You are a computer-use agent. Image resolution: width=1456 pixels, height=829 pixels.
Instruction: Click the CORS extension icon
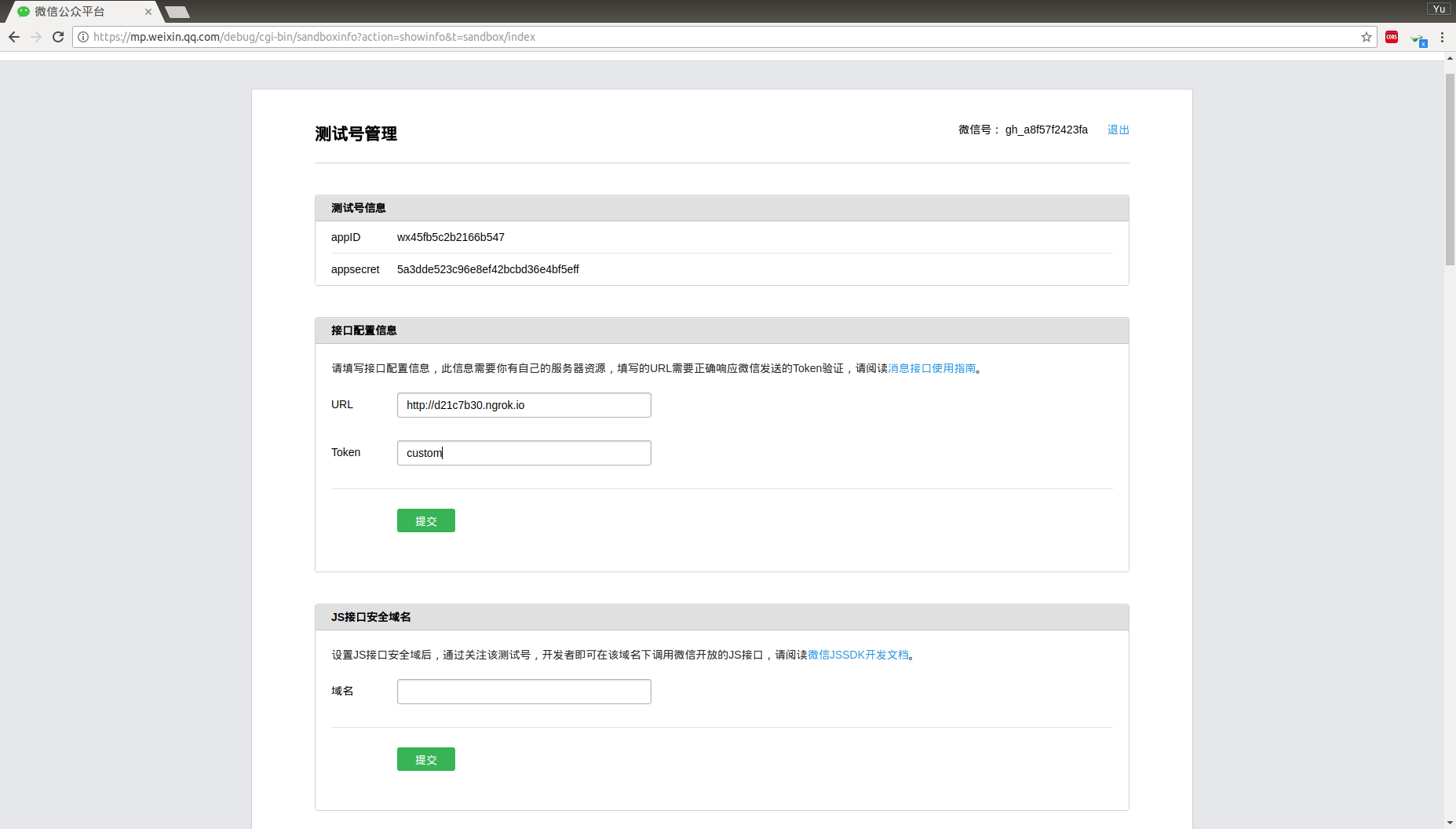click(x=1392, y=37)
